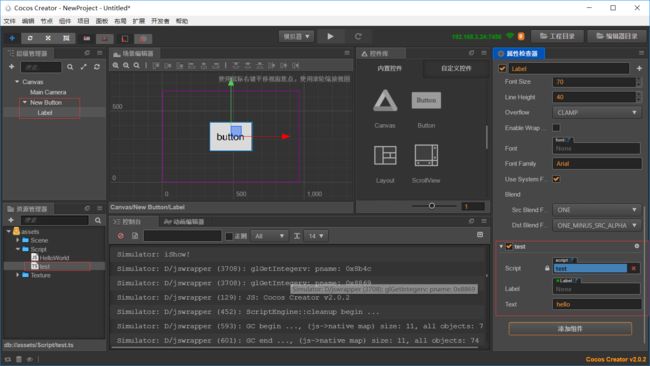
Task: Click the expand-all arrows icon in node tree
Action: [x=83, y=67]
